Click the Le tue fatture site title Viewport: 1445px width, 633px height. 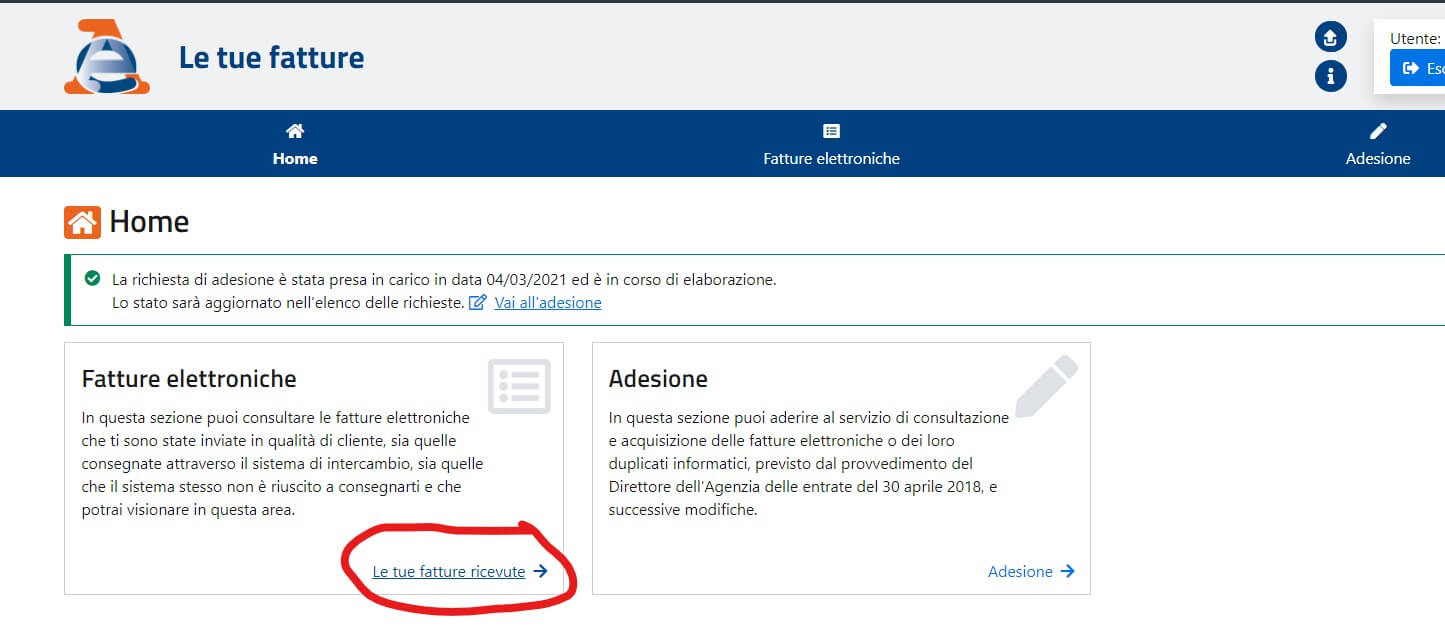pos(271,57)
